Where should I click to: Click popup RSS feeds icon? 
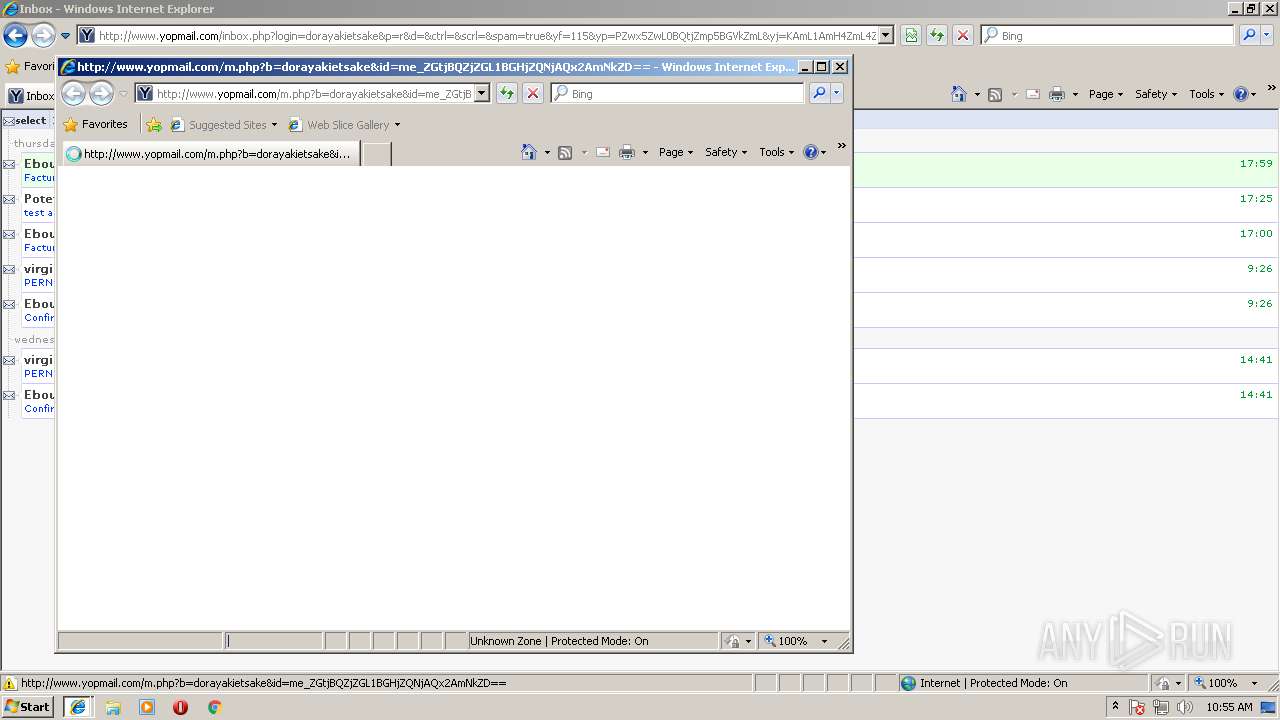tap(565, 152)
